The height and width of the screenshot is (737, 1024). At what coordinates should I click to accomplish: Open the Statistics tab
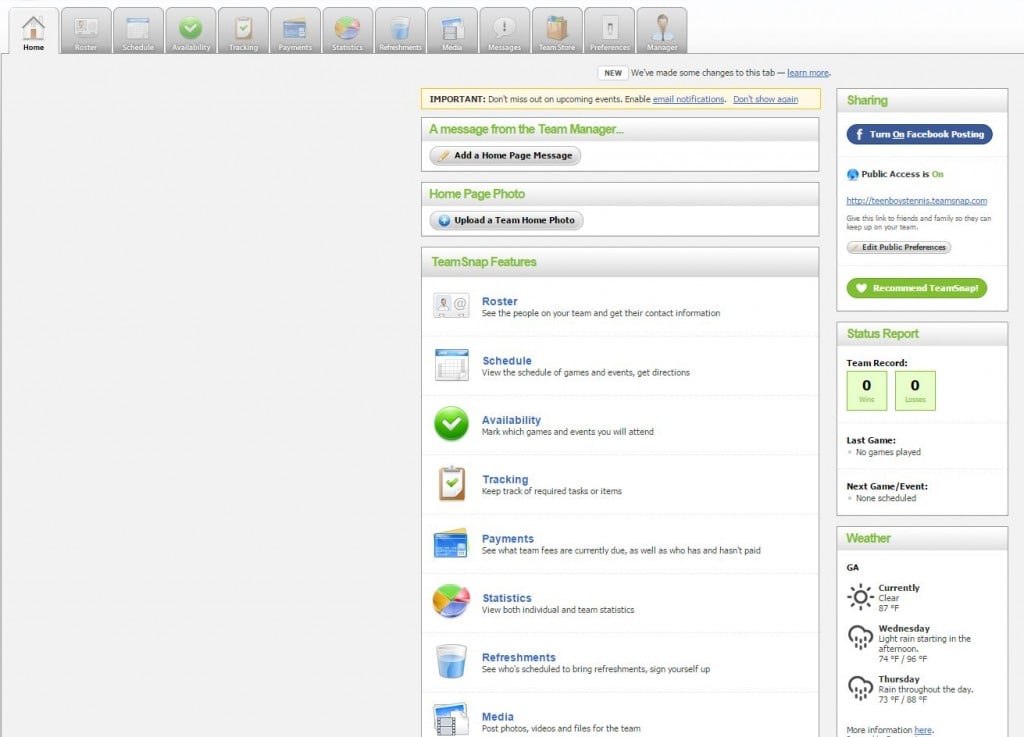[347, 31]
